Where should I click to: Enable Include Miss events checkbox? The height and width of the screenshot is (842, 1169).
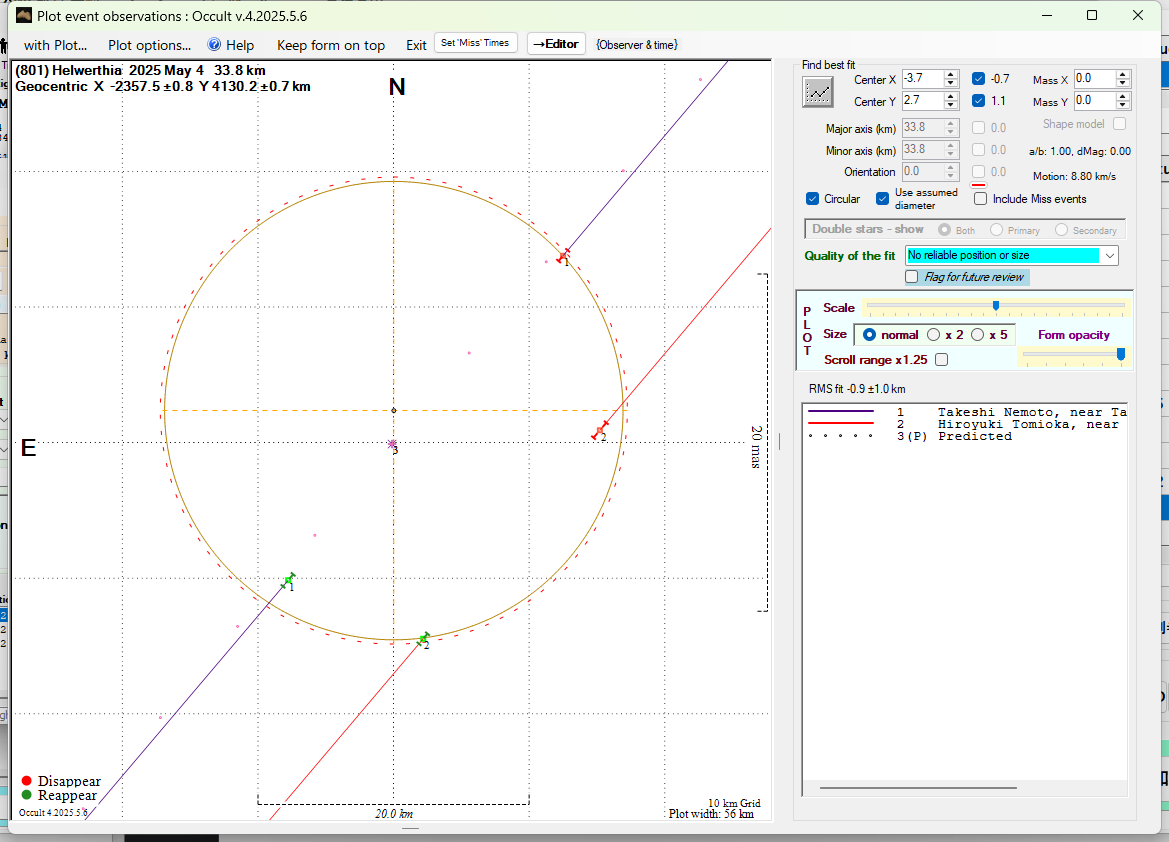[x=981, y=199]
